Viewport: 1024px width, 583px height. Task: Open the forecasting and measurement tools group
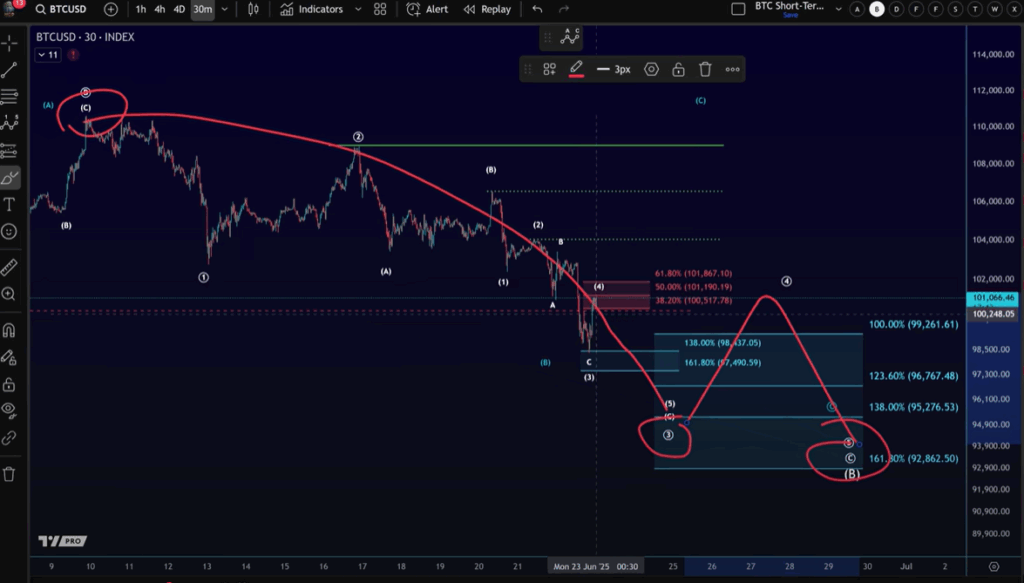(9, 151)
